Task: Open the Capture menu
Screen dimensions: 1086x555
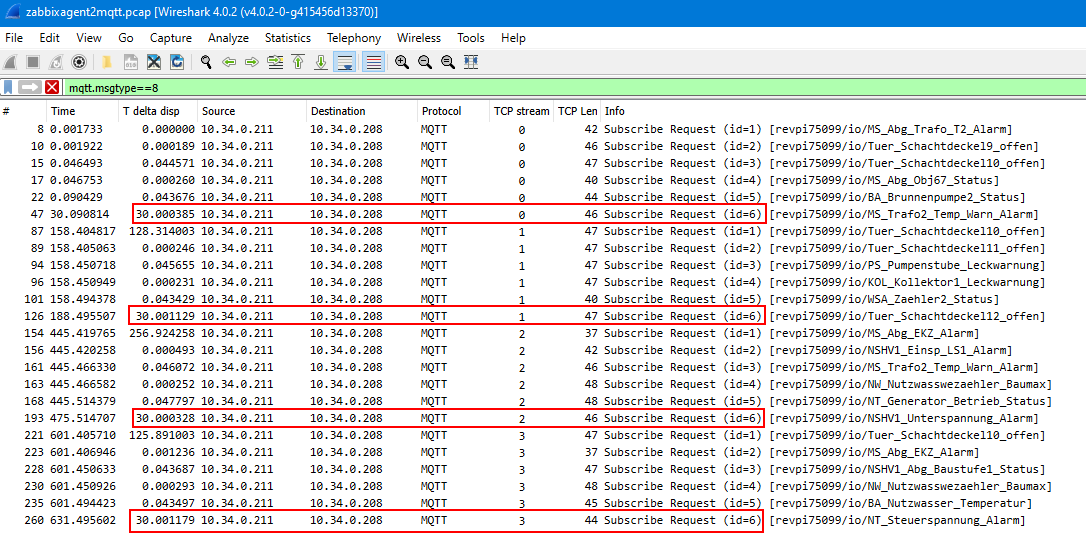Action: point(171,38)
